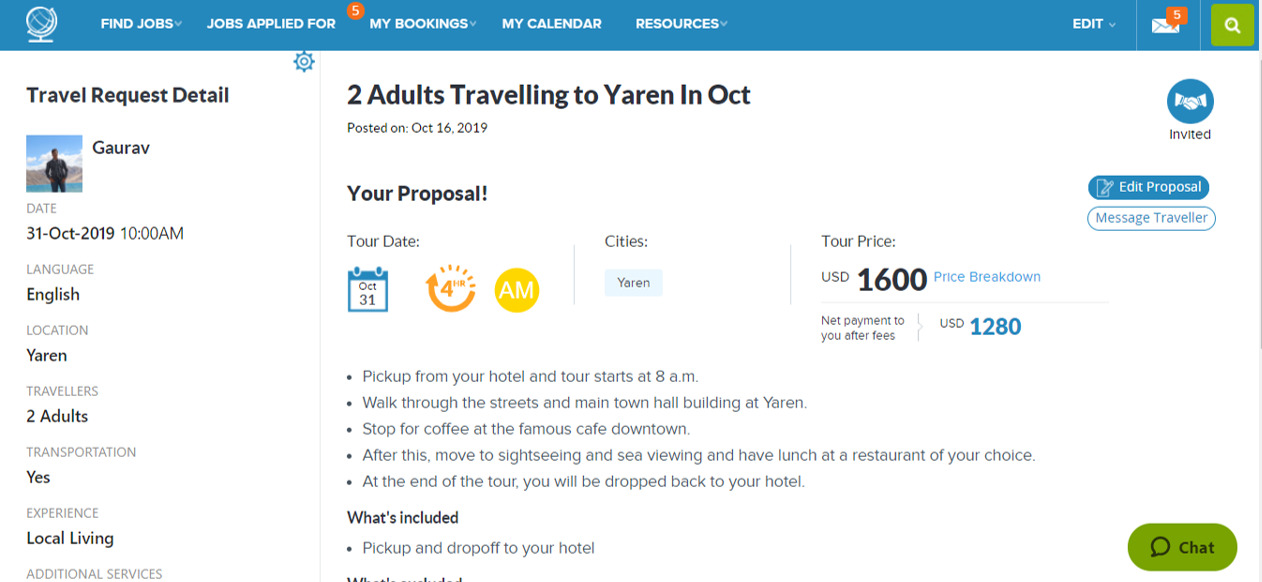This screenshot has height=582, width=1262.
Task: Click the Message Traveller button
Action: [x=1151, y=218]
